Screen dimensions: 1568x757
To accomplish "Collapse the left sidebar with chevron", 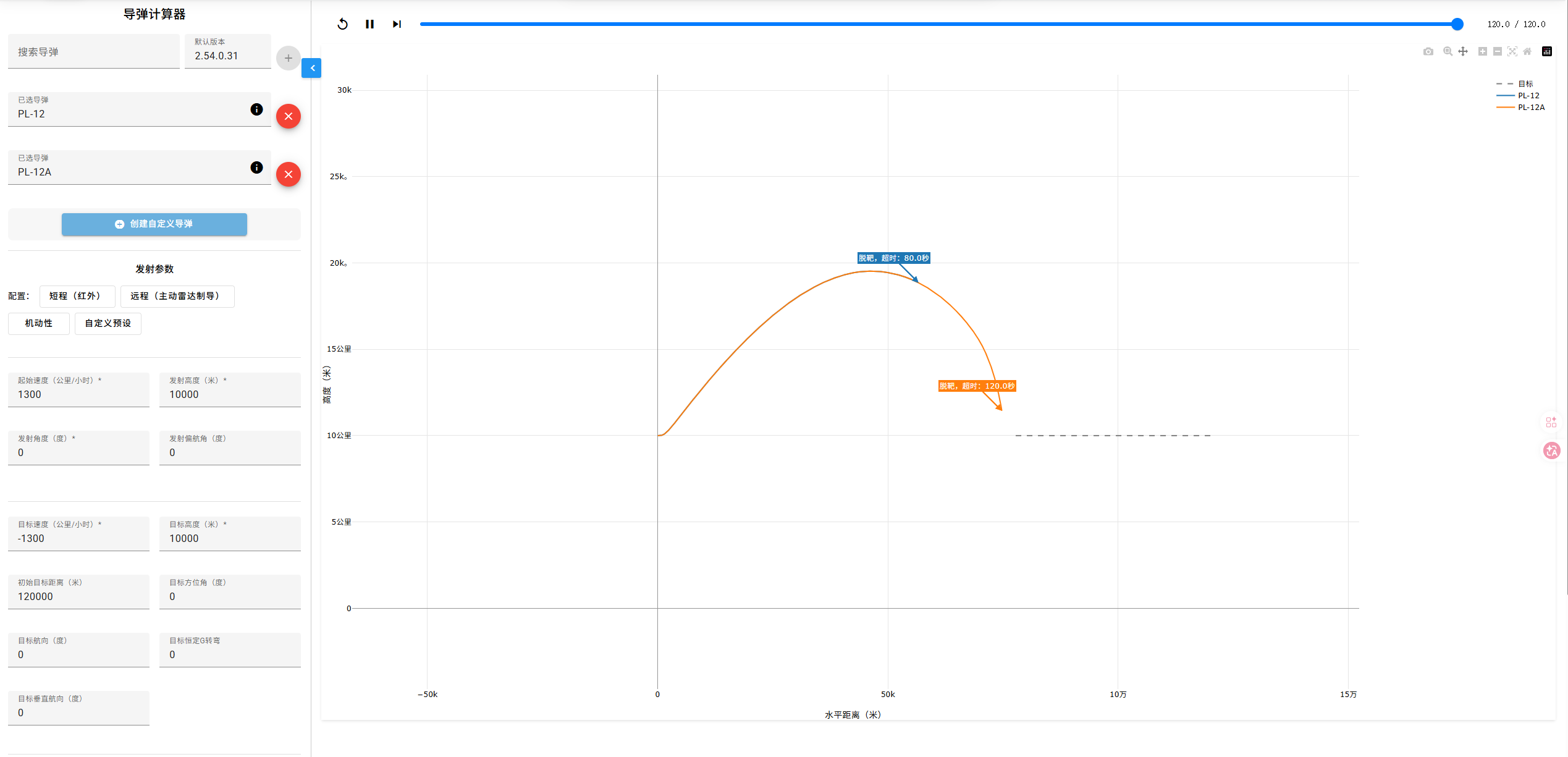I will [x=312, y=68].
